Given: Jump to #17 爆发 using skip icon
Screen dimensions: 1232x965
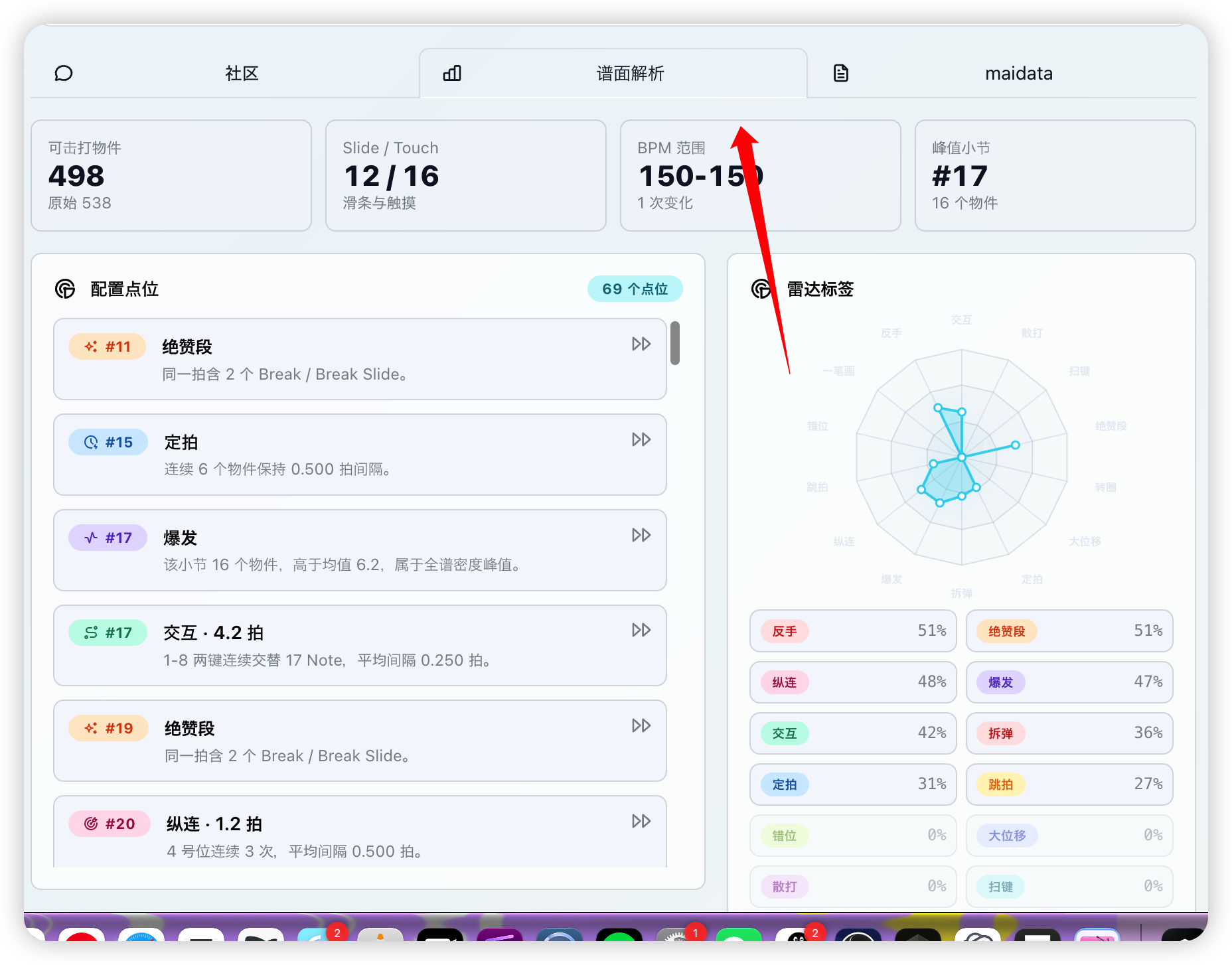Looking at the screenshot, I should 641,535.
